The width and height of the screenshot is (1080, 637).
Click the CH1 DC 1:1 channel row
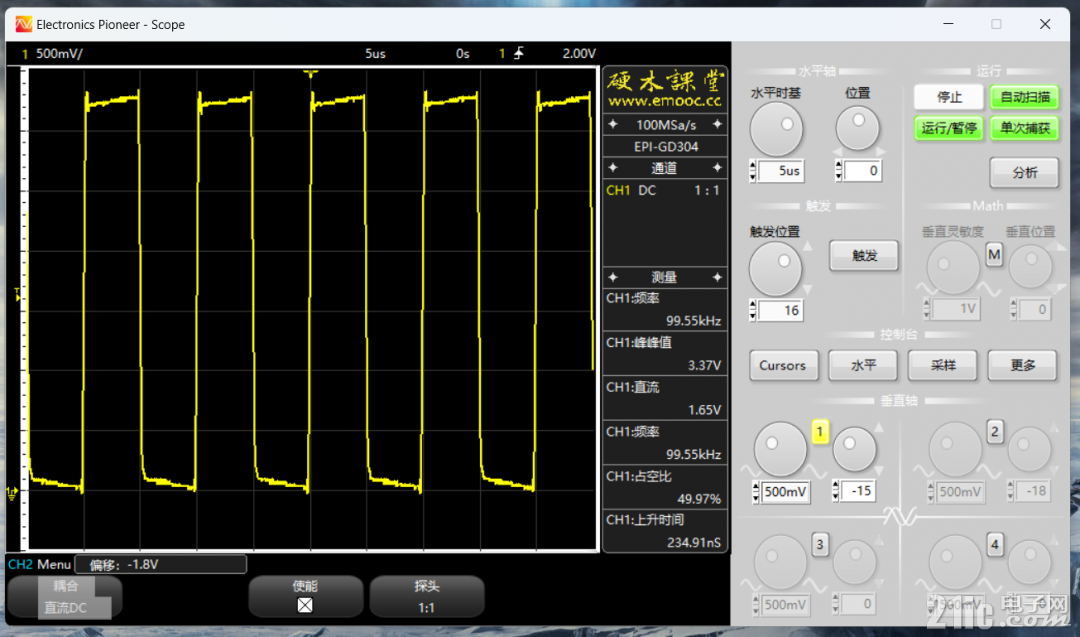click(x=664, y=191)
